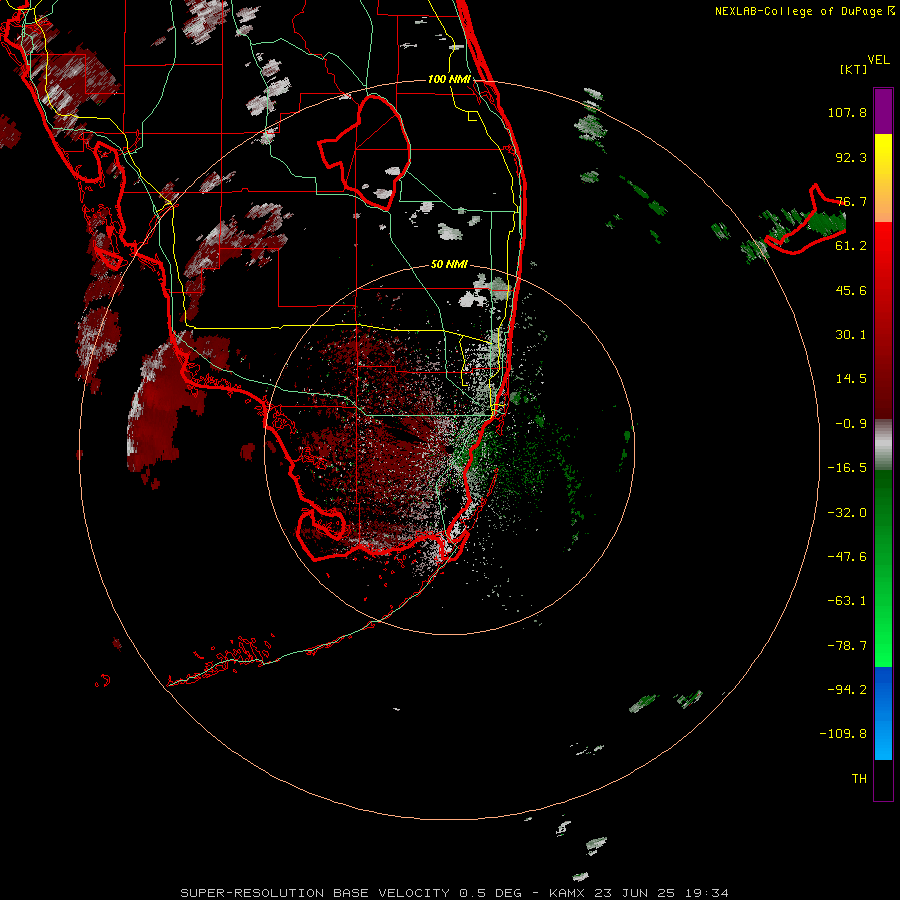Click the NEXLAB-College of DuPage watermark text
900x900 pixels.
pos(804,11)
